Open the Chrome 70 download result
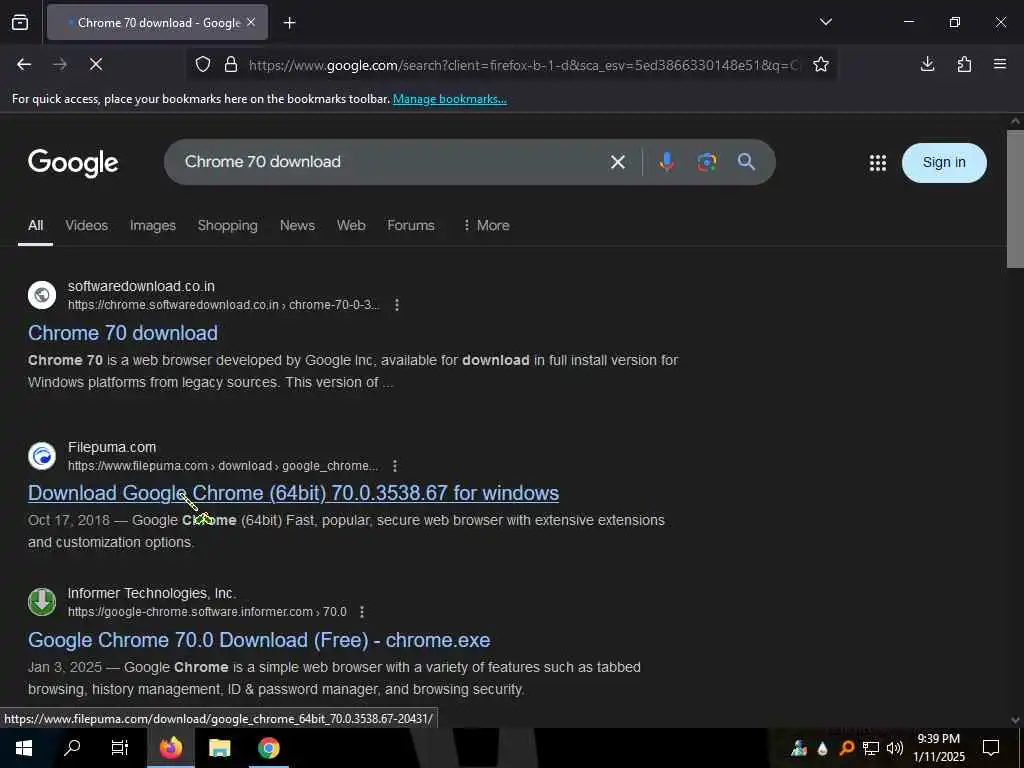This screenshot has width=1024, height=768. click(123, 333)
